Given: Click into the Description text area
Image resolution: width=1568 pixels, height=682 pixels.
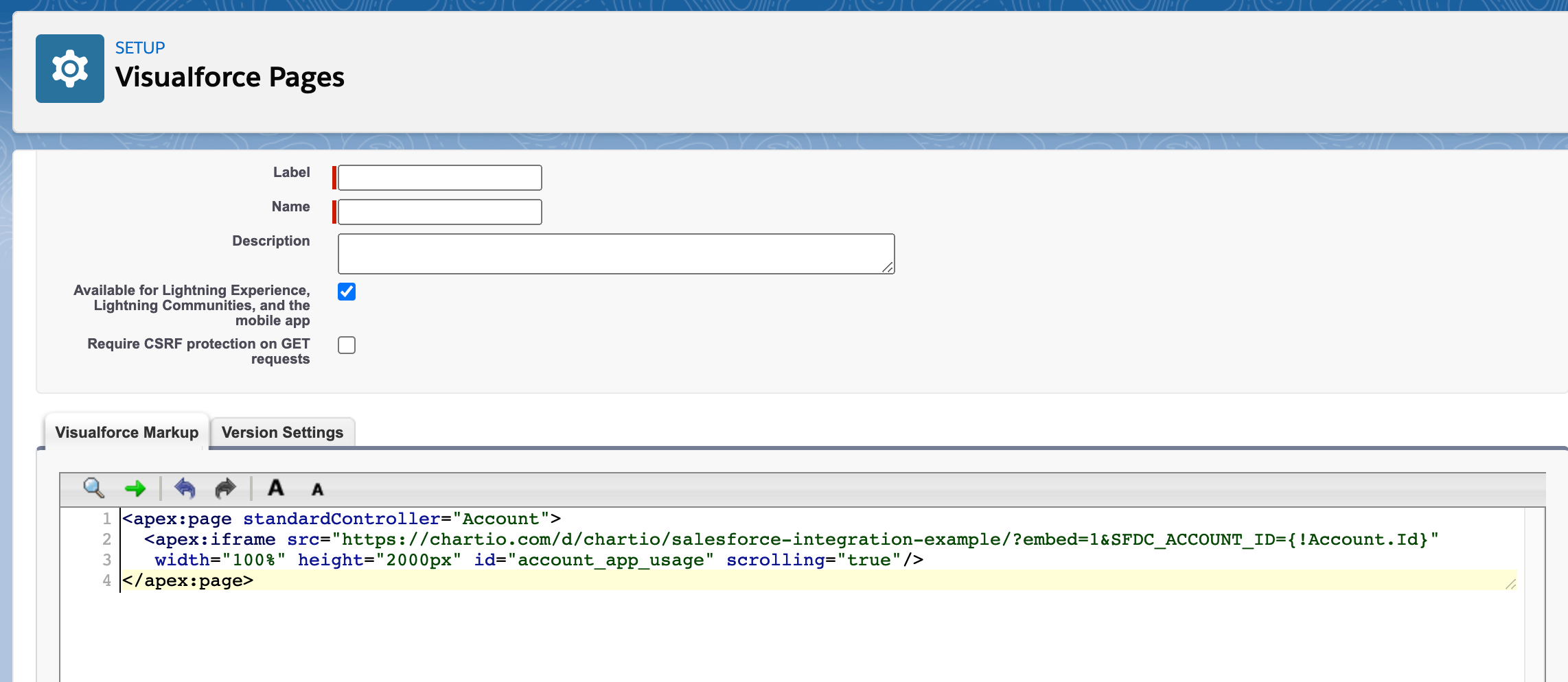Looking at the screenshot, I should (616, 254).
